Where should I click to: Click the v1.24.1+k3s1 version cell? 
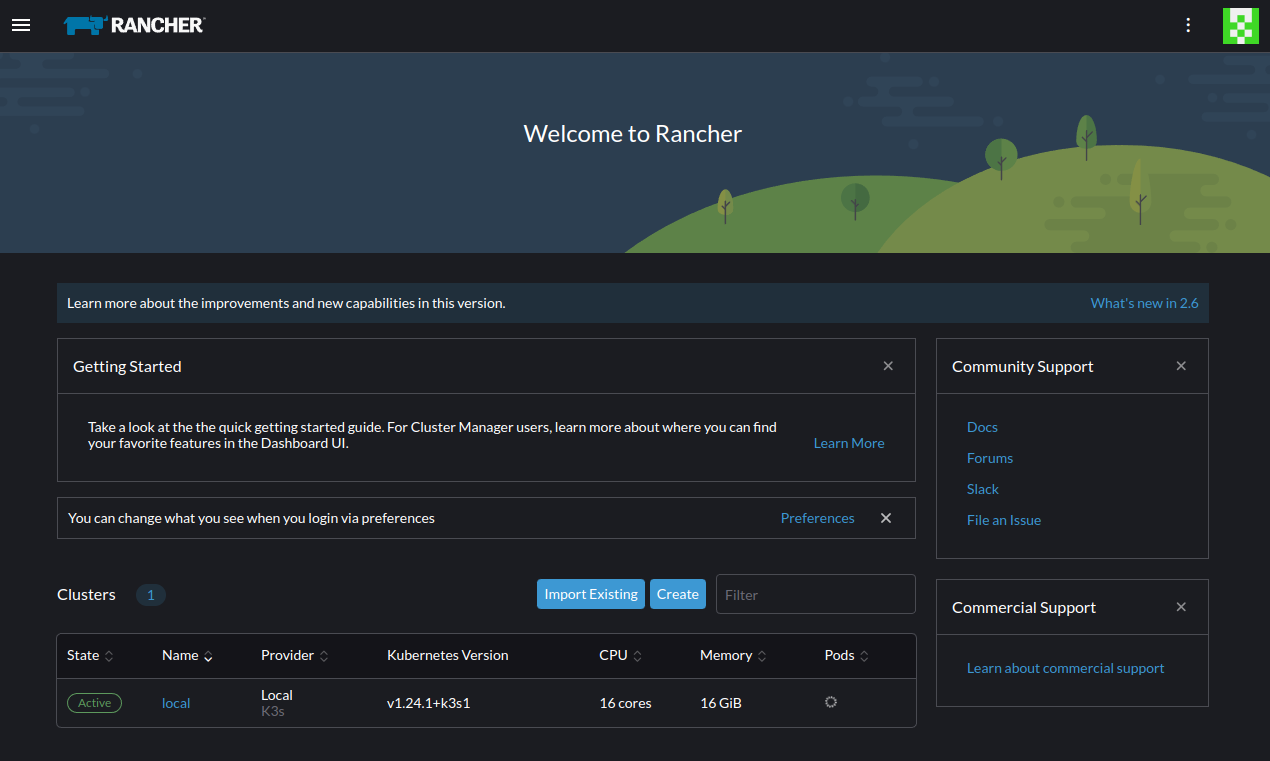coord(428,703)
